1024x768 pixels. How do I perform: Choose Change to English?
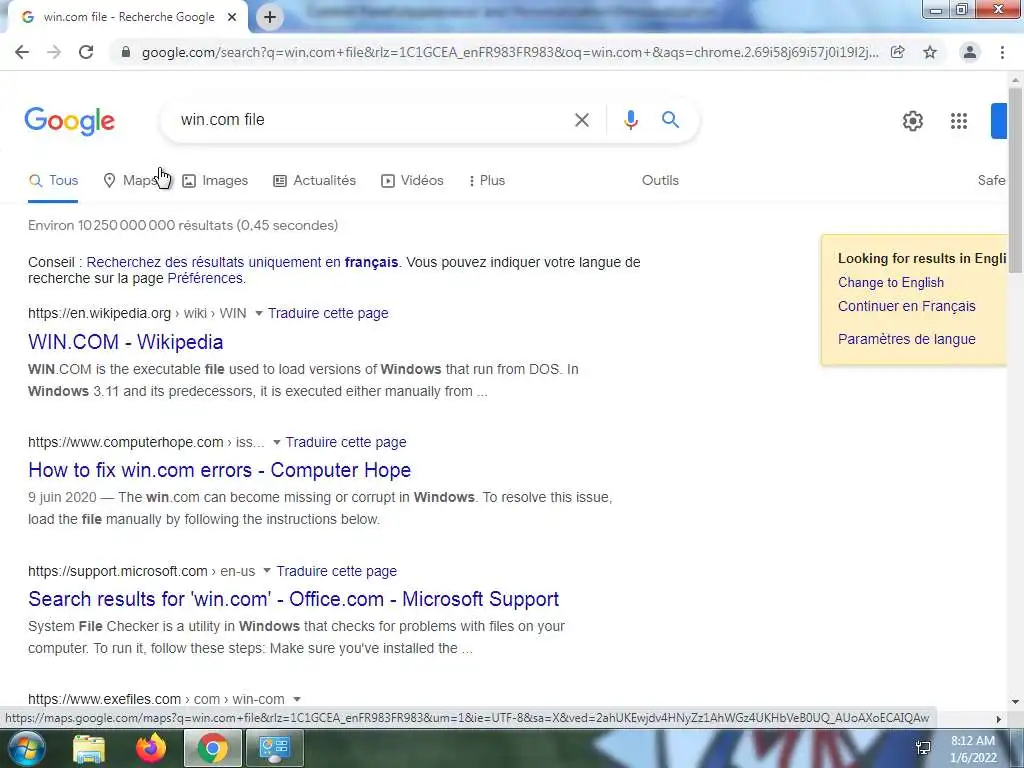pyautogui.click(x=891, y=283)
